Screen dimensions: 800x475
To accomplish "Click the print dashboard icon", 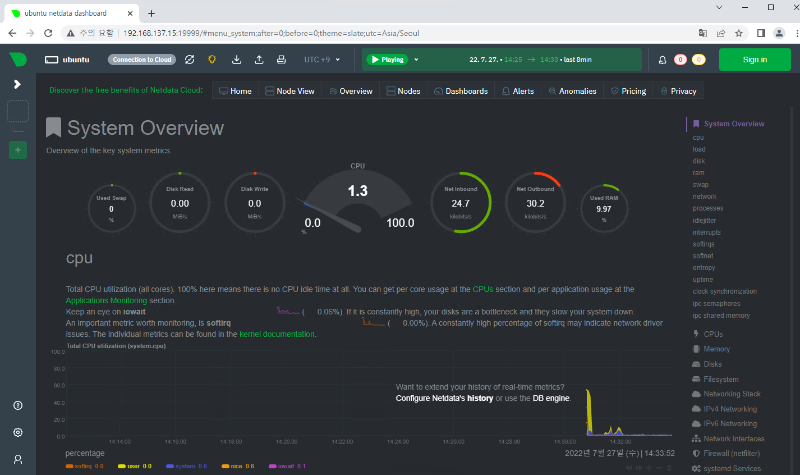I will (283, 59).
